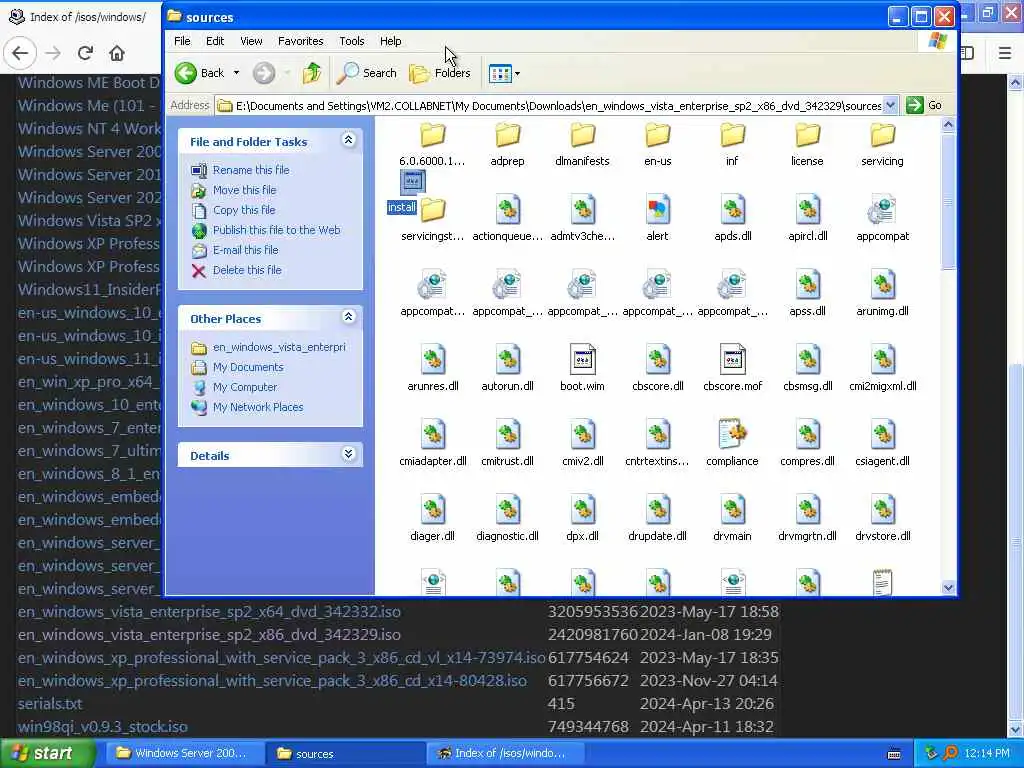Select the dlmanifests folder
Screen dimensions: 1024x768
coord(582,145)
